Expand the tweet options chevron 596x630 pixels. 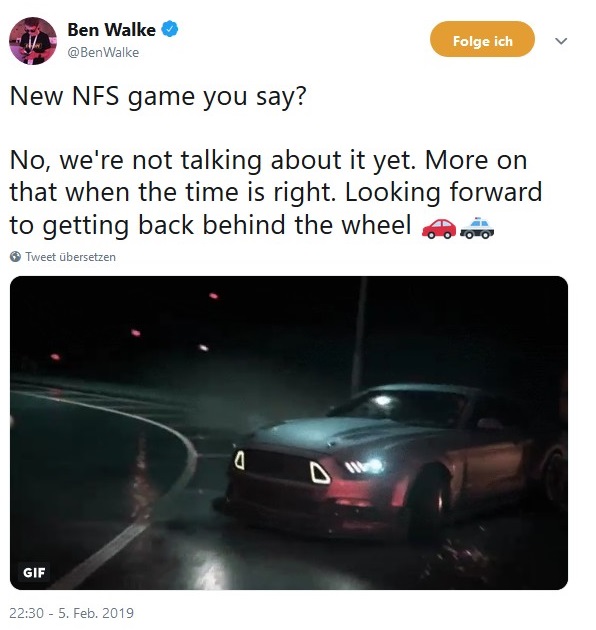pos(561,41)
